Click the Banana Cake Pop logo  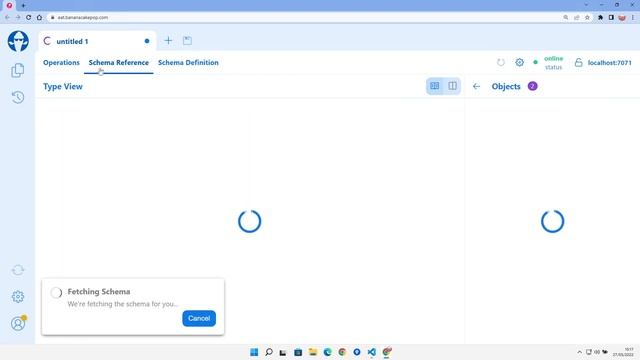click(18, 41)
